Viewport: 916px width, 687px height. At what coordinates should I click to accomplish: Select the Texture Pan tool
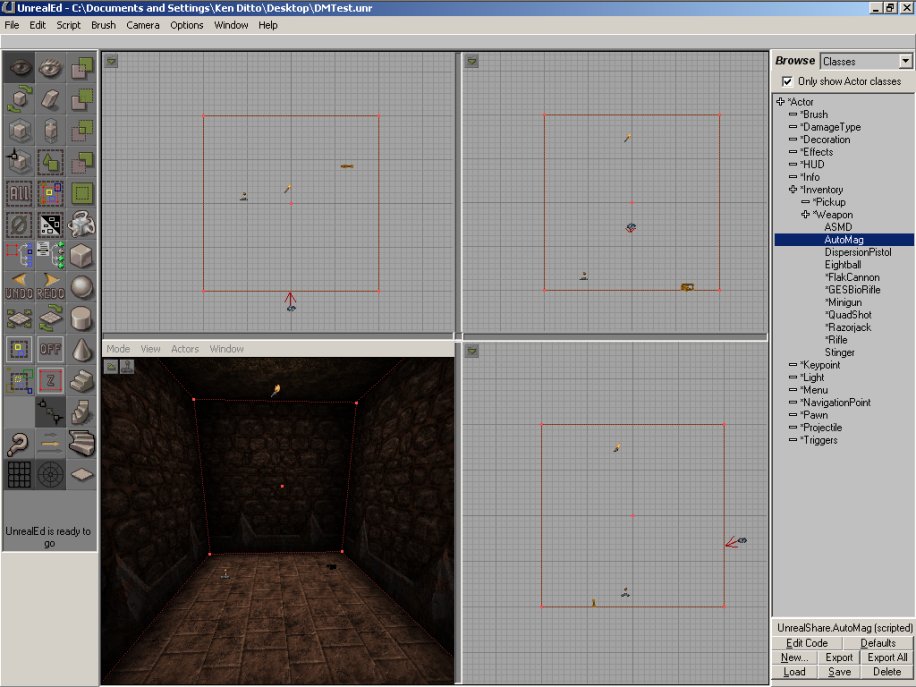pos(19,318)
